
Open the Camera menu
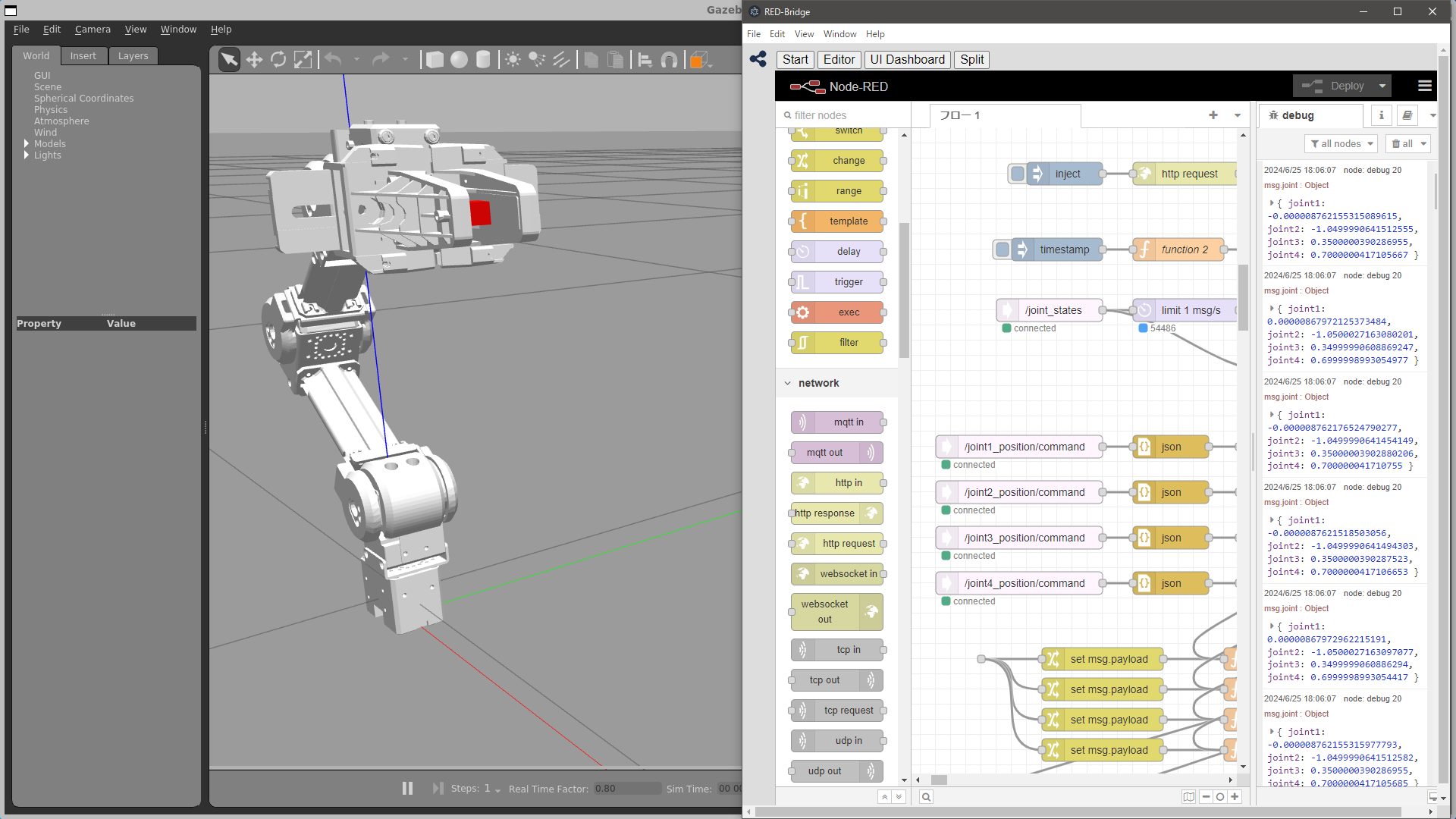[93, 30]
